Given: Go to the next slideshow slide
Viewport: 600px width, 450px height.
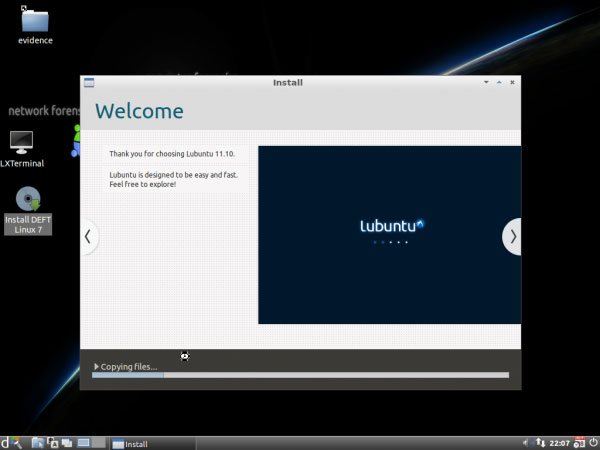Looking at the screenshot, I should 512,236.
